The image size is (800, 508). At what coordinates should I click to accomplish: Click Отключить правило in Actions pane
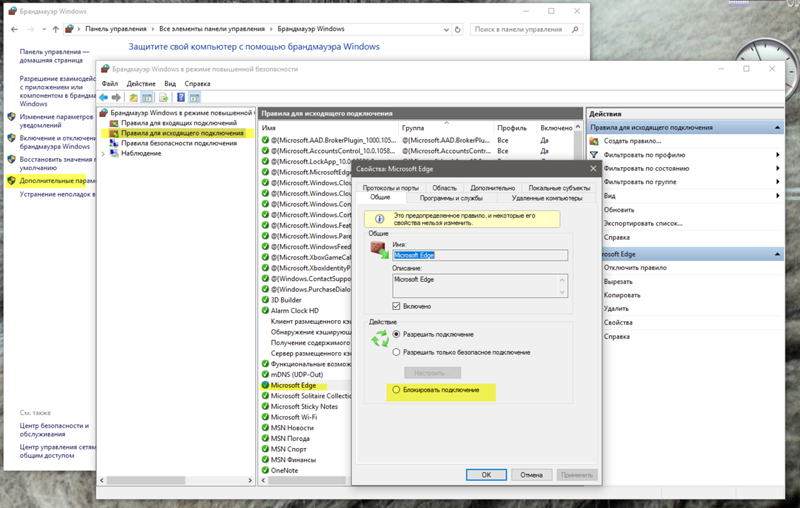635,268
